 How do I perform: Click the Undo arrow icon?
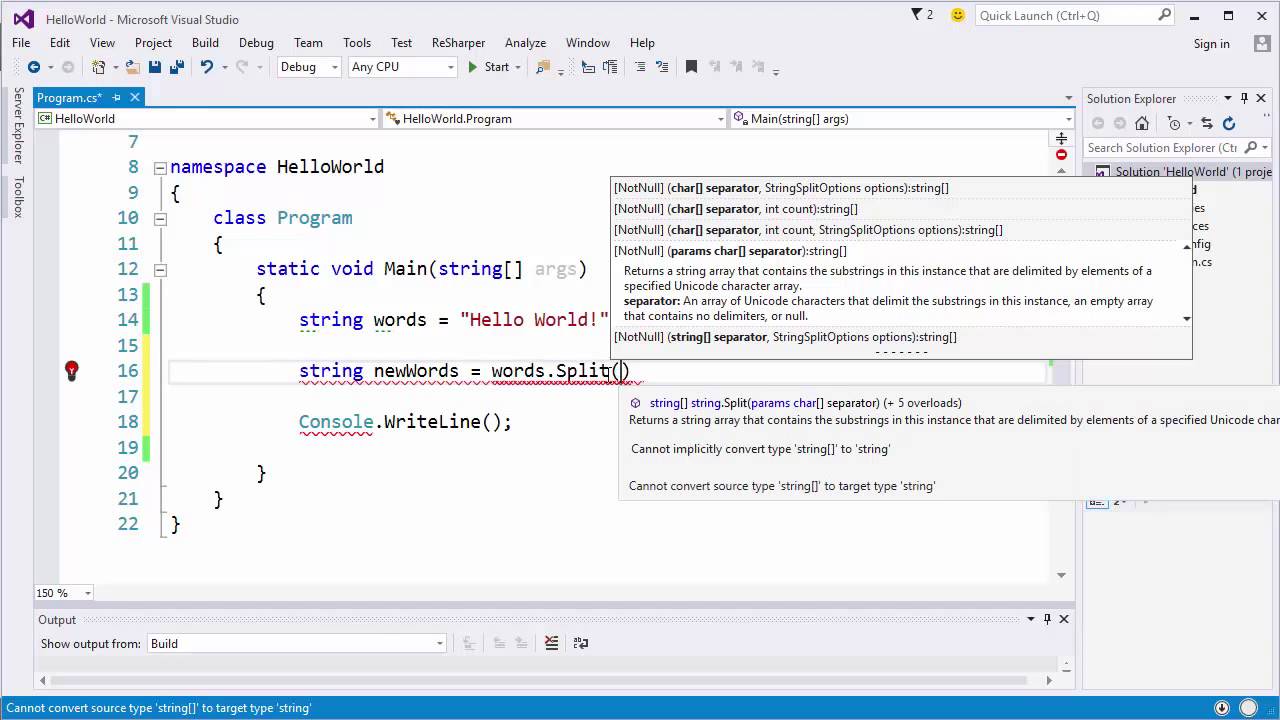(x=206, y=67)
